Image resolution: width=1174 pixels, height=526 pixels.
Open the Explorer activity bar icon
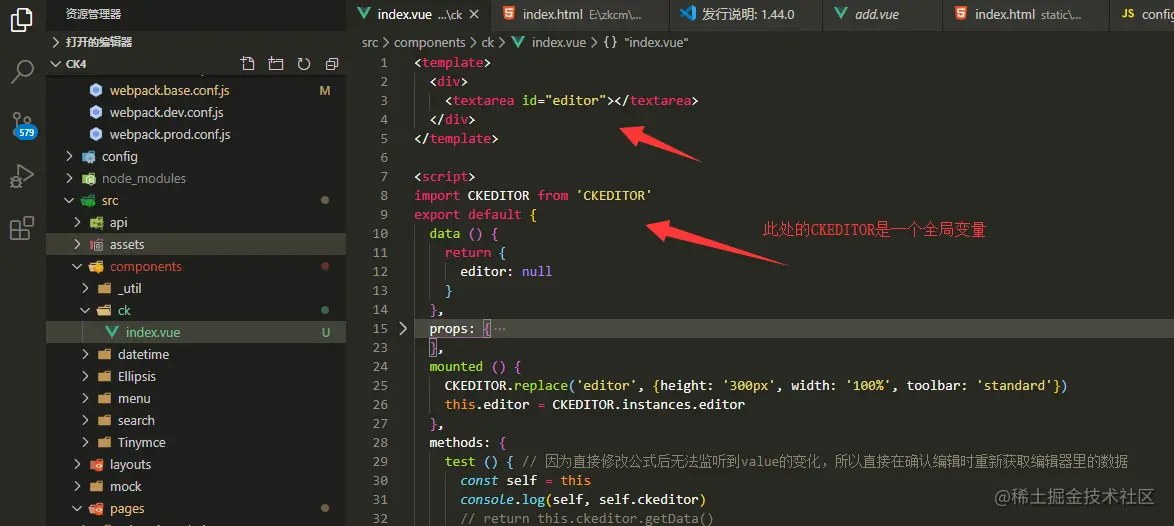tap(22, 19)
